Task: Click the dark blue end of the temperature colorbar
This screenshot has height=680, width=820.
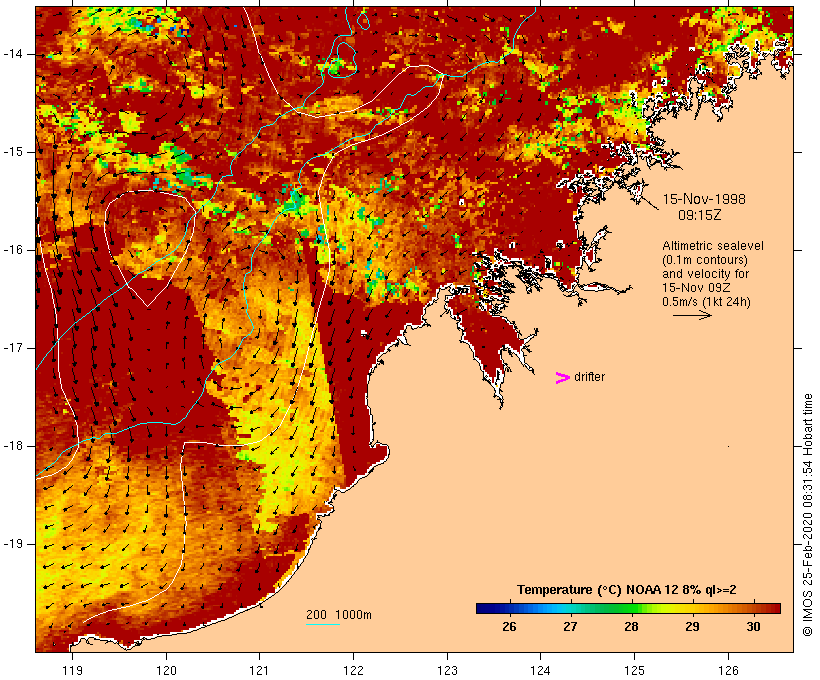Action: pyautogui.click(x=486, y=608)
